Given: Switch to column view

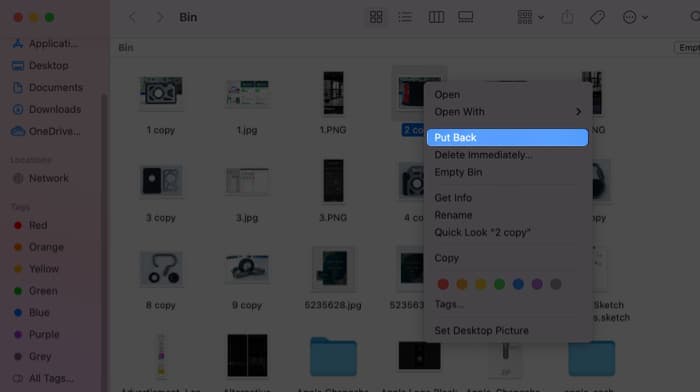Looking at the screenshot, I should [x=436, y=17].
